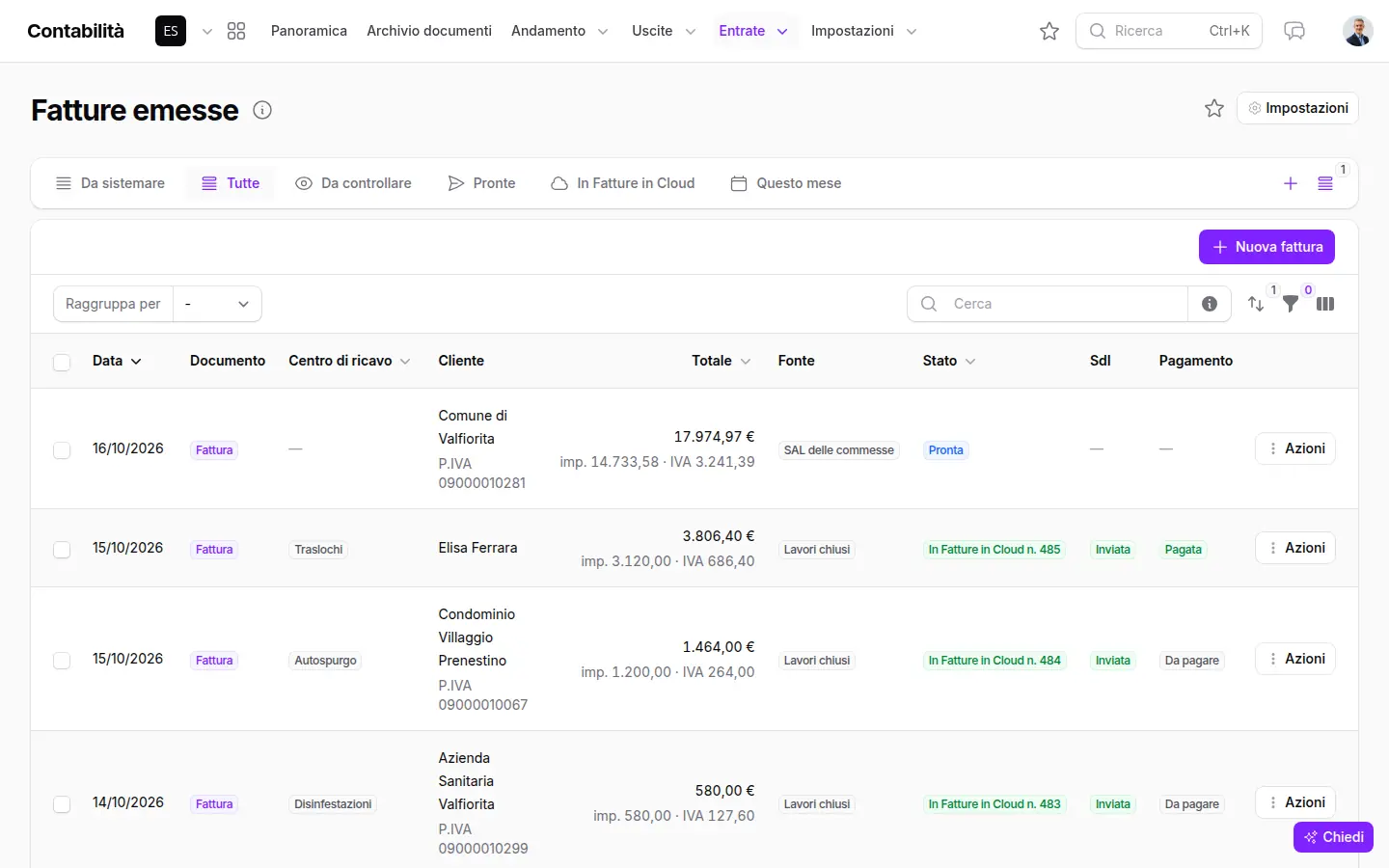
Task: Click the ES company badge
Action: click(171, 31)
